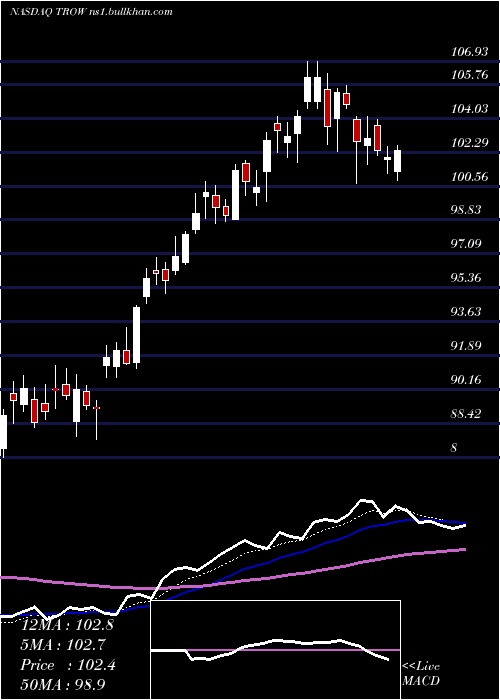Select the 88.42 price level label

click(x=467, y=413)
